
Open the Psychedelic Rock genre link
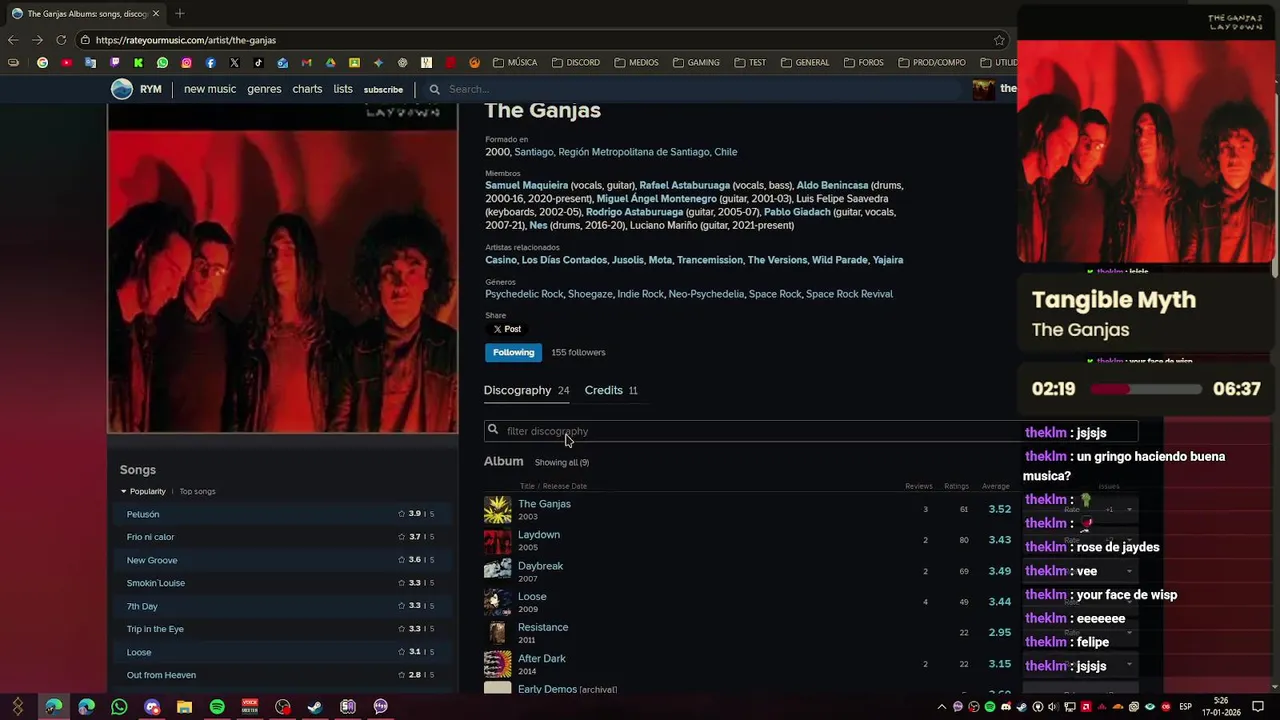click(524, 294)
